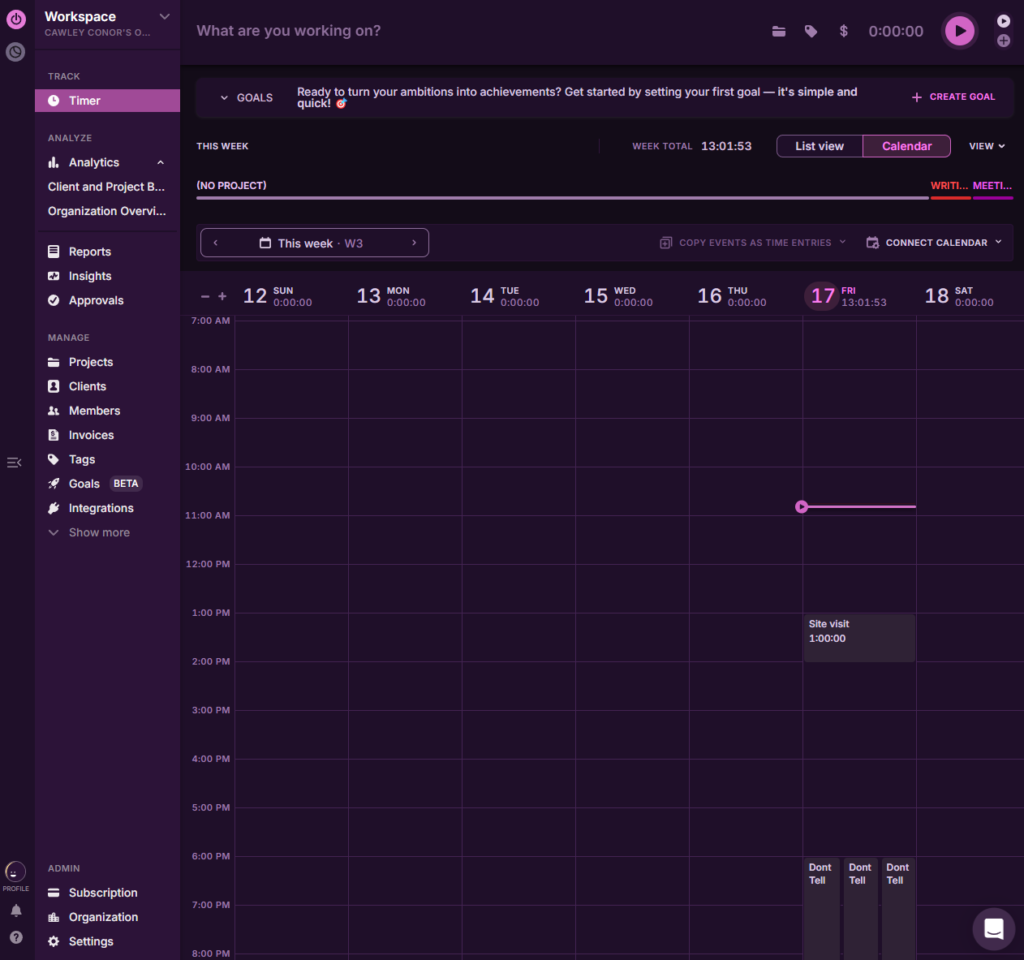Open the Reports page in sidebar
Image resolution: width=1024 pixels, height=960 pixels.
[90, 252]
